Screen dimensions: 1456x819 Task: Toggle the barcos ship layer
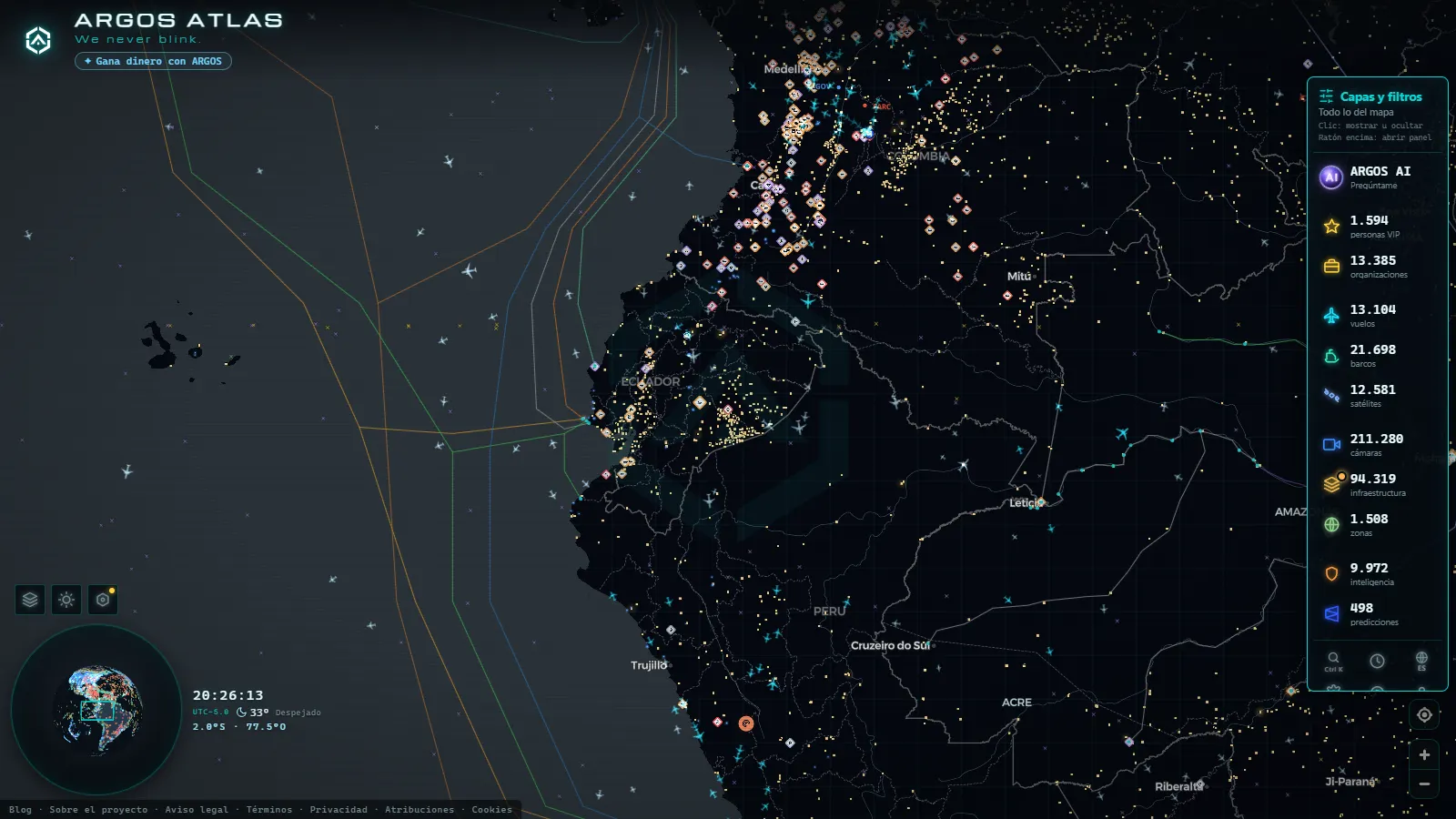[1331, 355]
